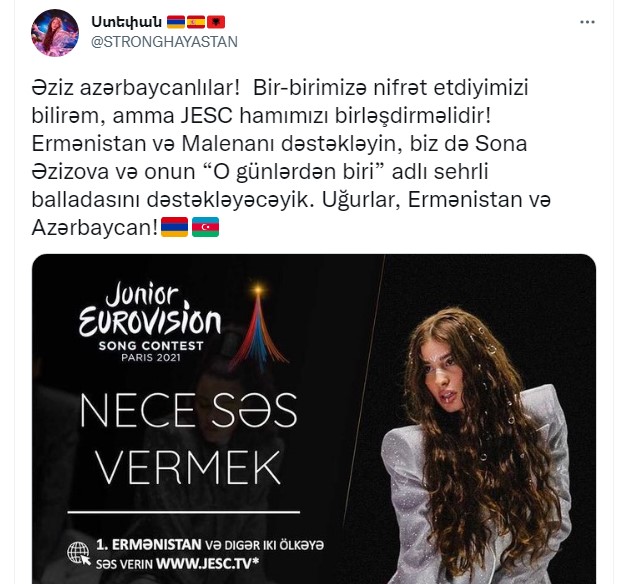
Task: Click the author's round profile avatar
Action: [x=55, y=33]
